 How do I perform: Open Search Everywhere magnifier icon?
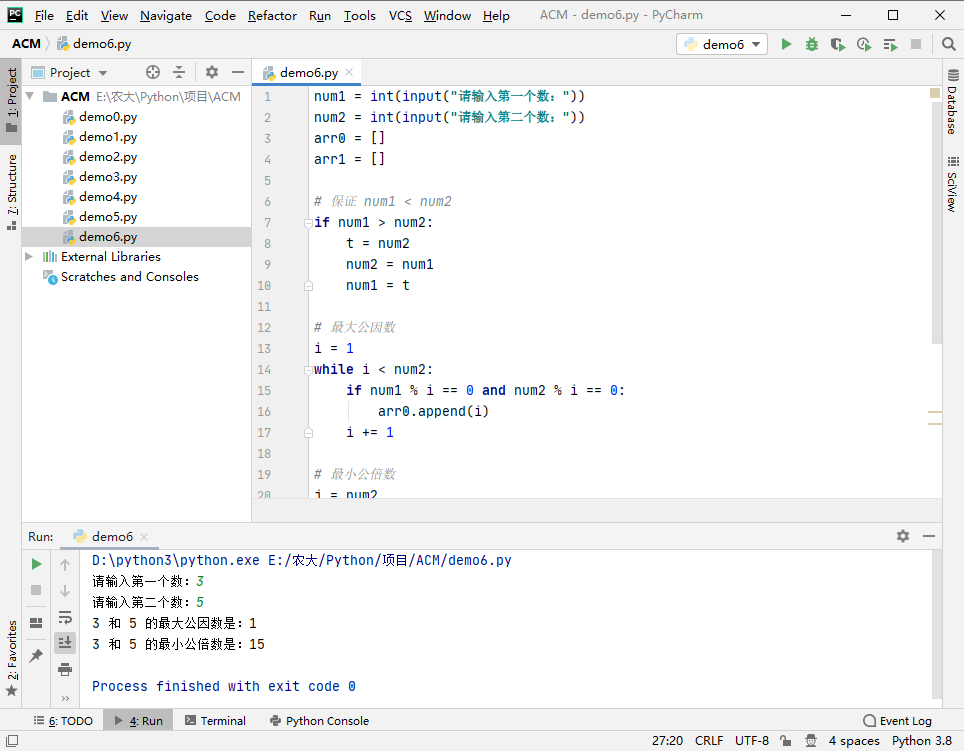948,44
